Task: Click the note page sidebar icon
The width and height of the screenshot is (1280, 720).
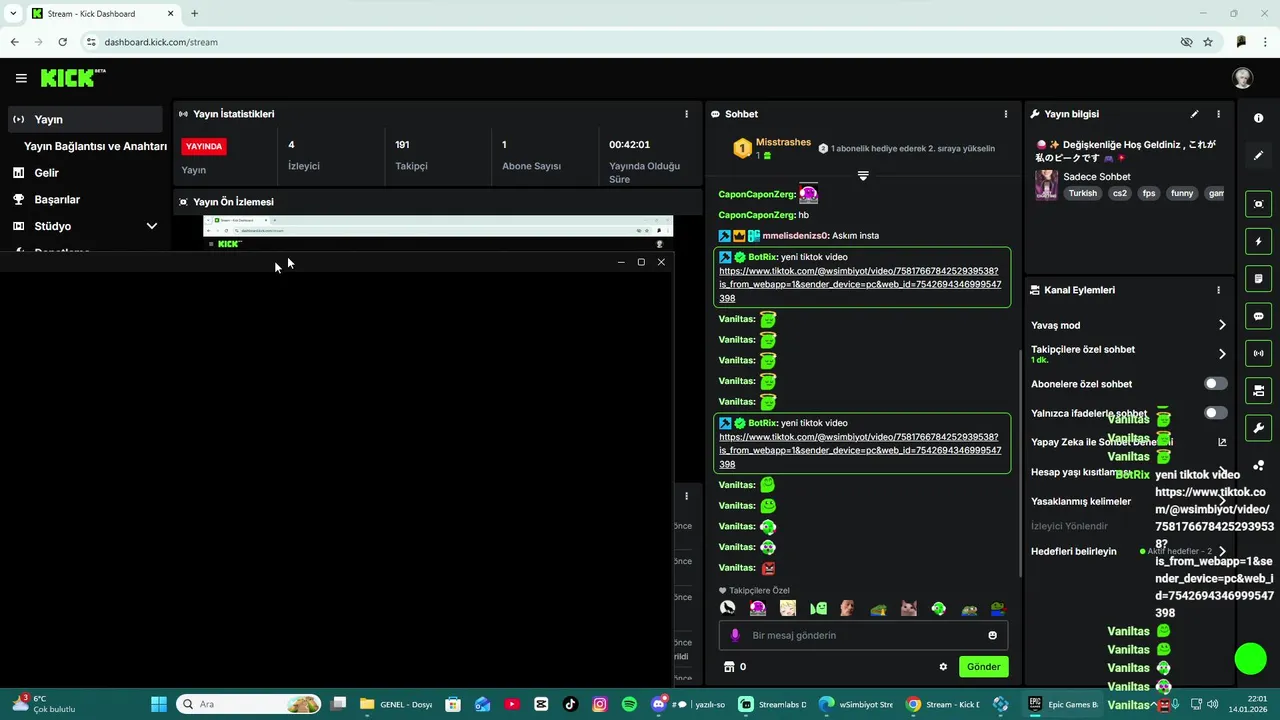Action: click(1258, 278)
